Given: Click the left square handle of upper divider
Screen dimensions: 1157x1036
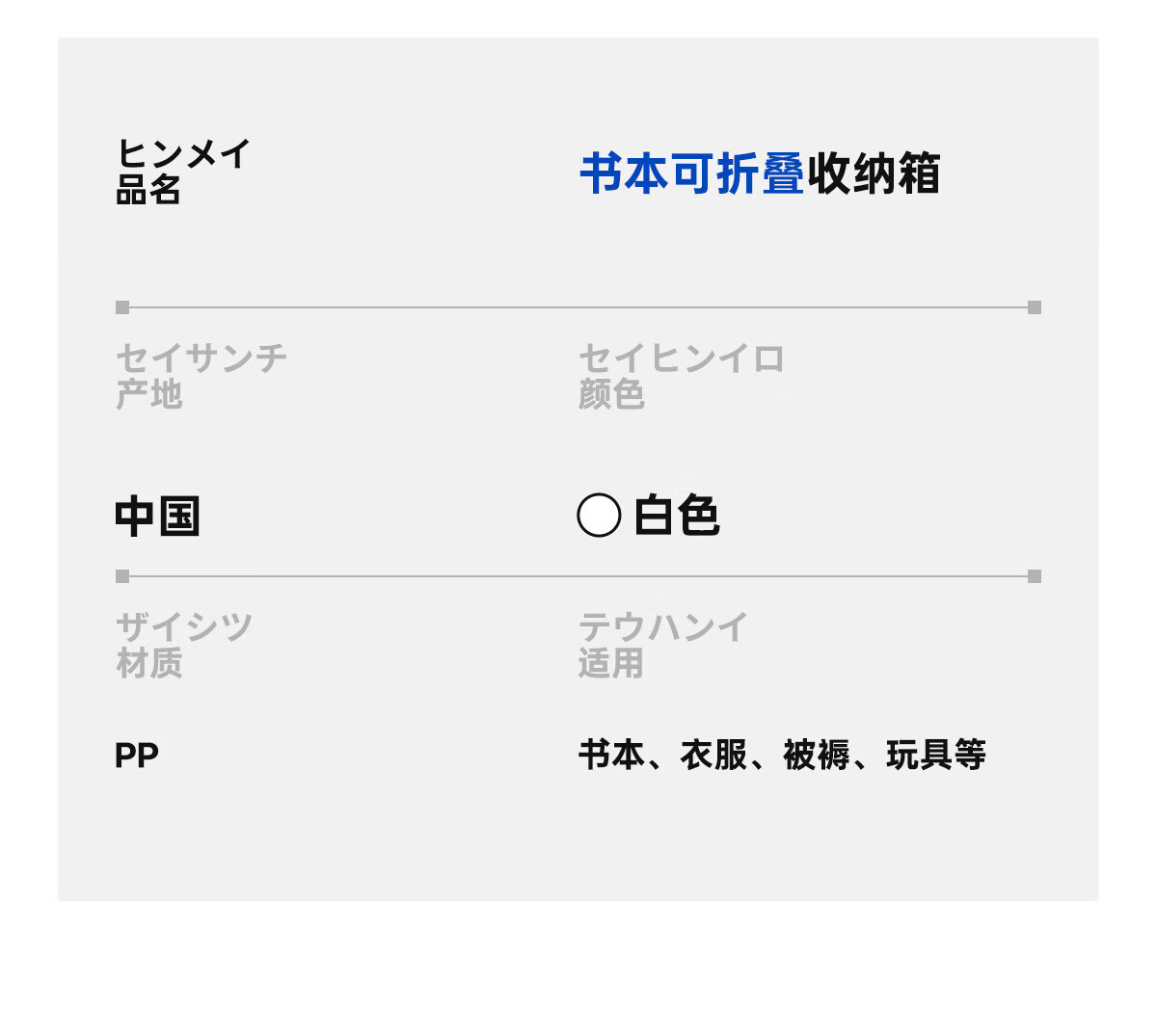Looking at the screenshot, I should [122, 307].
